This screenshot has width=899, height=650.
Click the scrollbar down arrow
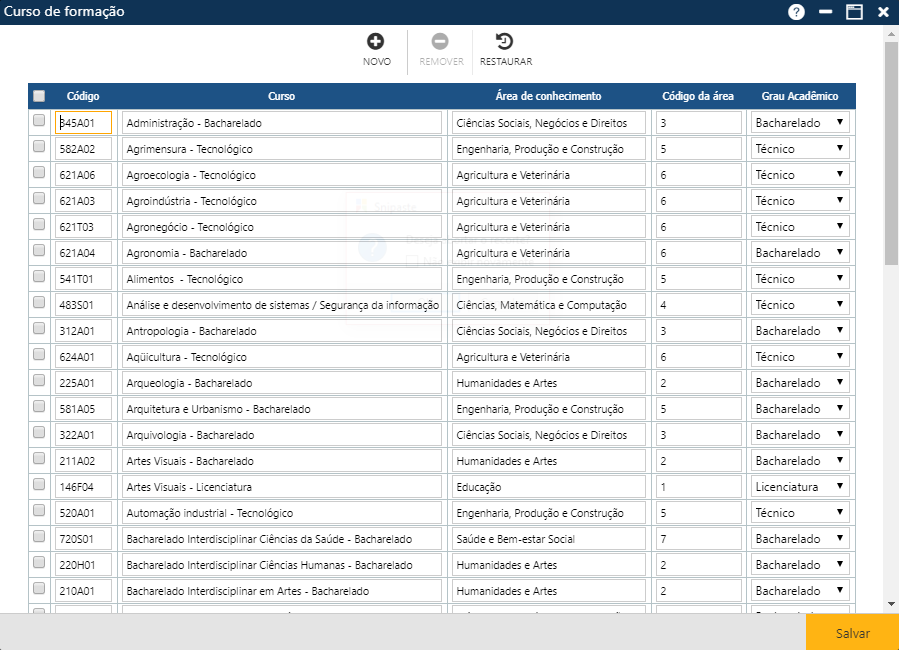click(x=891, y=604)
